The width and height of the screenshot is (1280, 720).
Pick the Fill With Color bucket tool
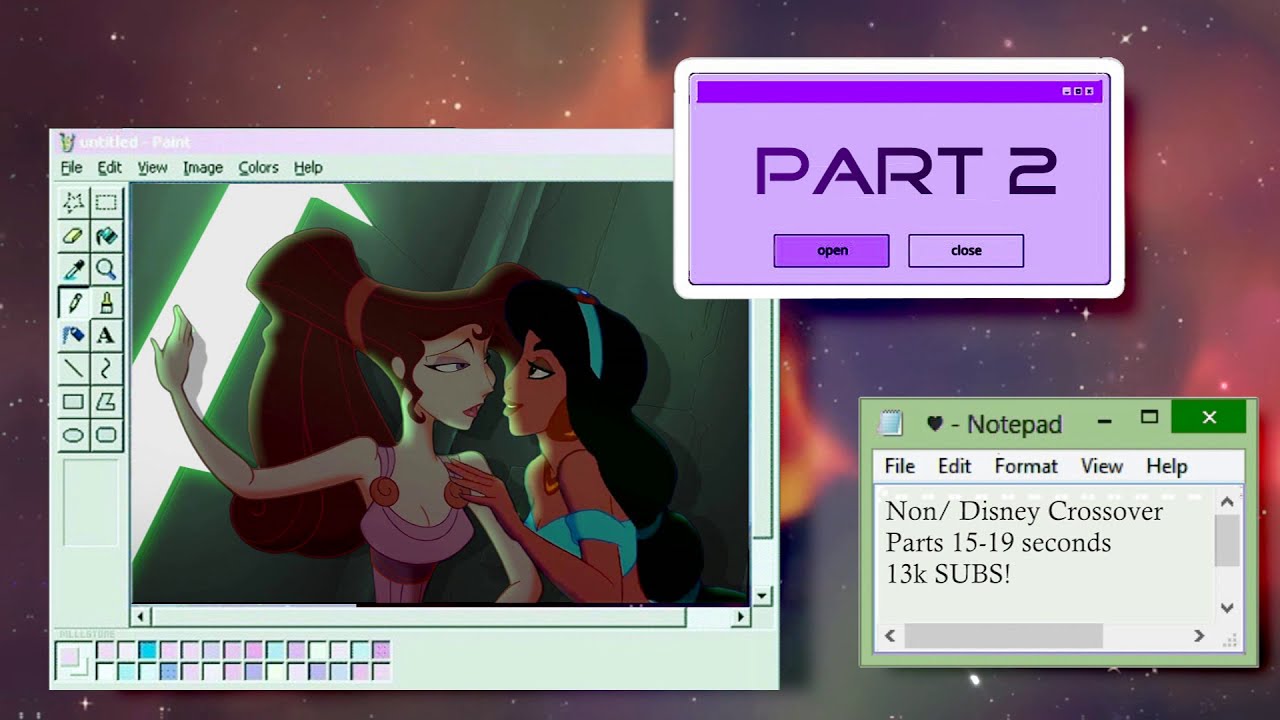point(106,236)
